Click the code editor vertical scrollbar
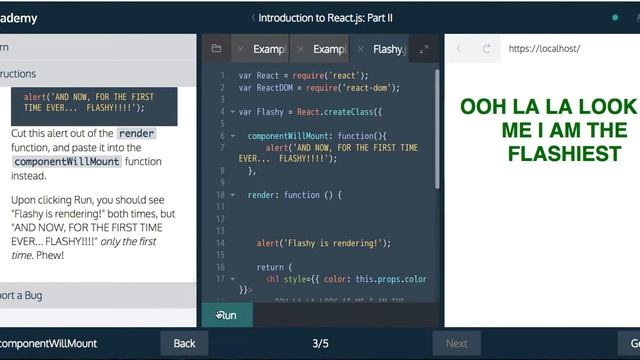The width and height of the screenshot is (640, 360). point(437,129)
